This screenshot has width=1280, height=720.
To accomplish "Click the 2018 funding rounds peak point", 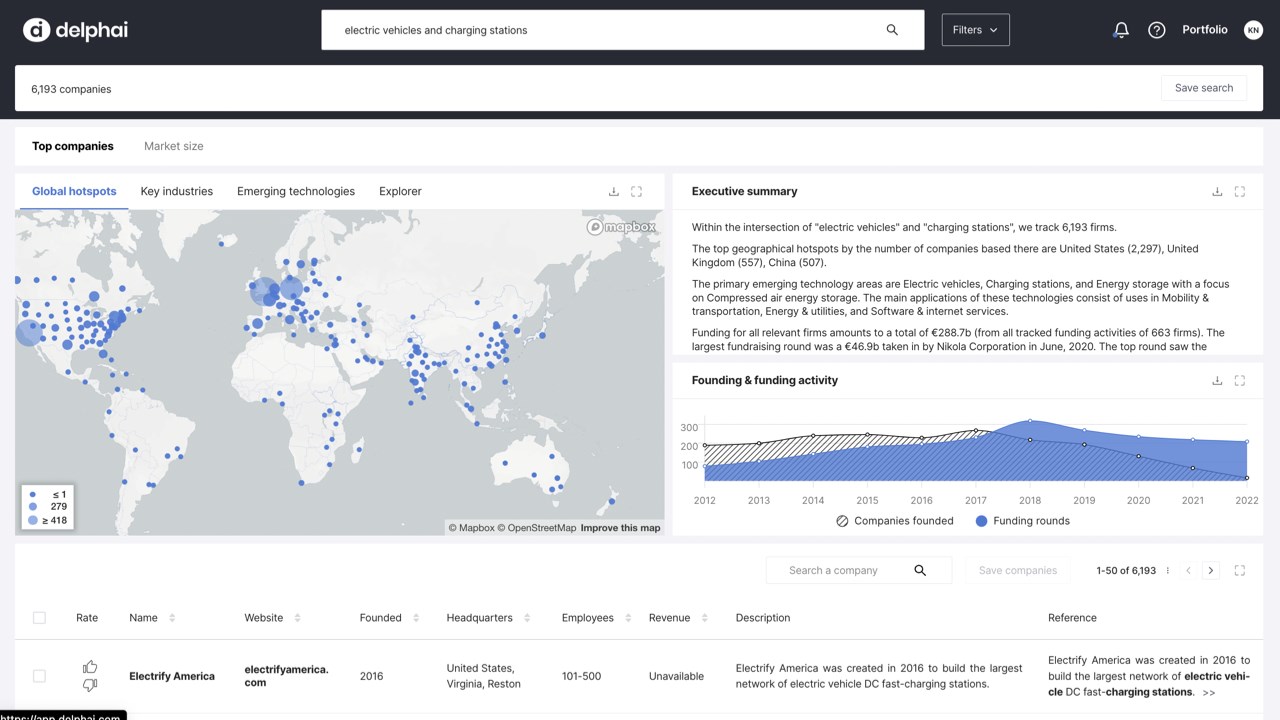I will coord(1030,421).
